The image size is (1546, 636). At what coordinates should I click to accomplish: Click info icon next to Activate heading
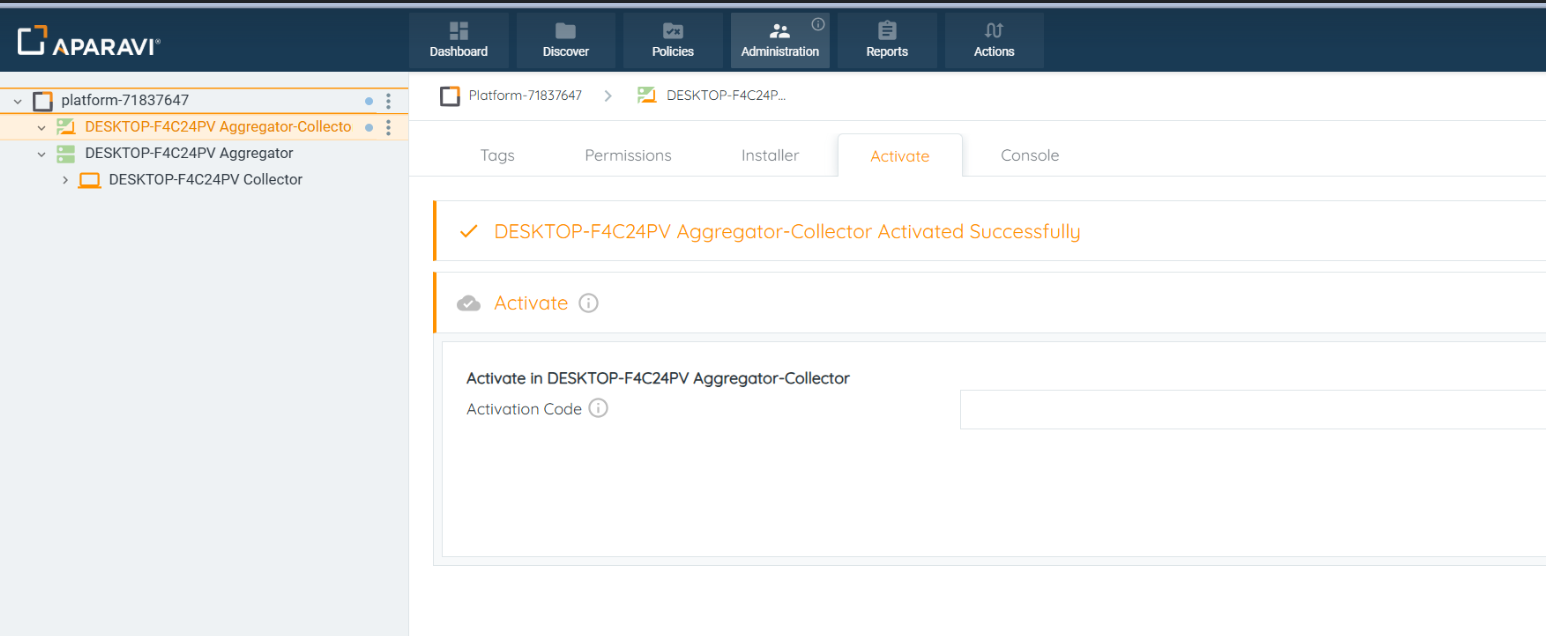click(589, 303)
